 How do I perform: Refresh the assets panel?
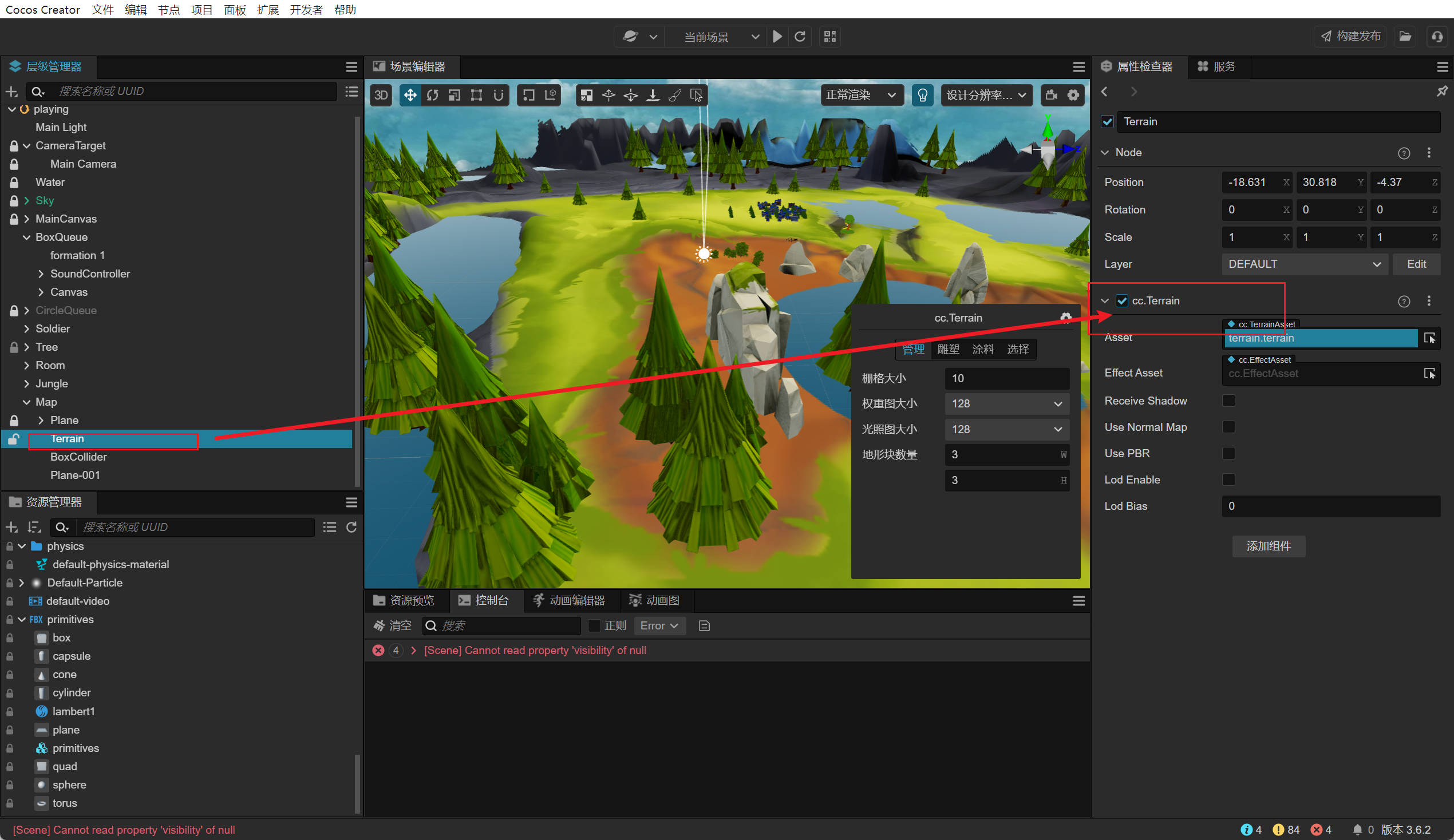tap(351, 527)
